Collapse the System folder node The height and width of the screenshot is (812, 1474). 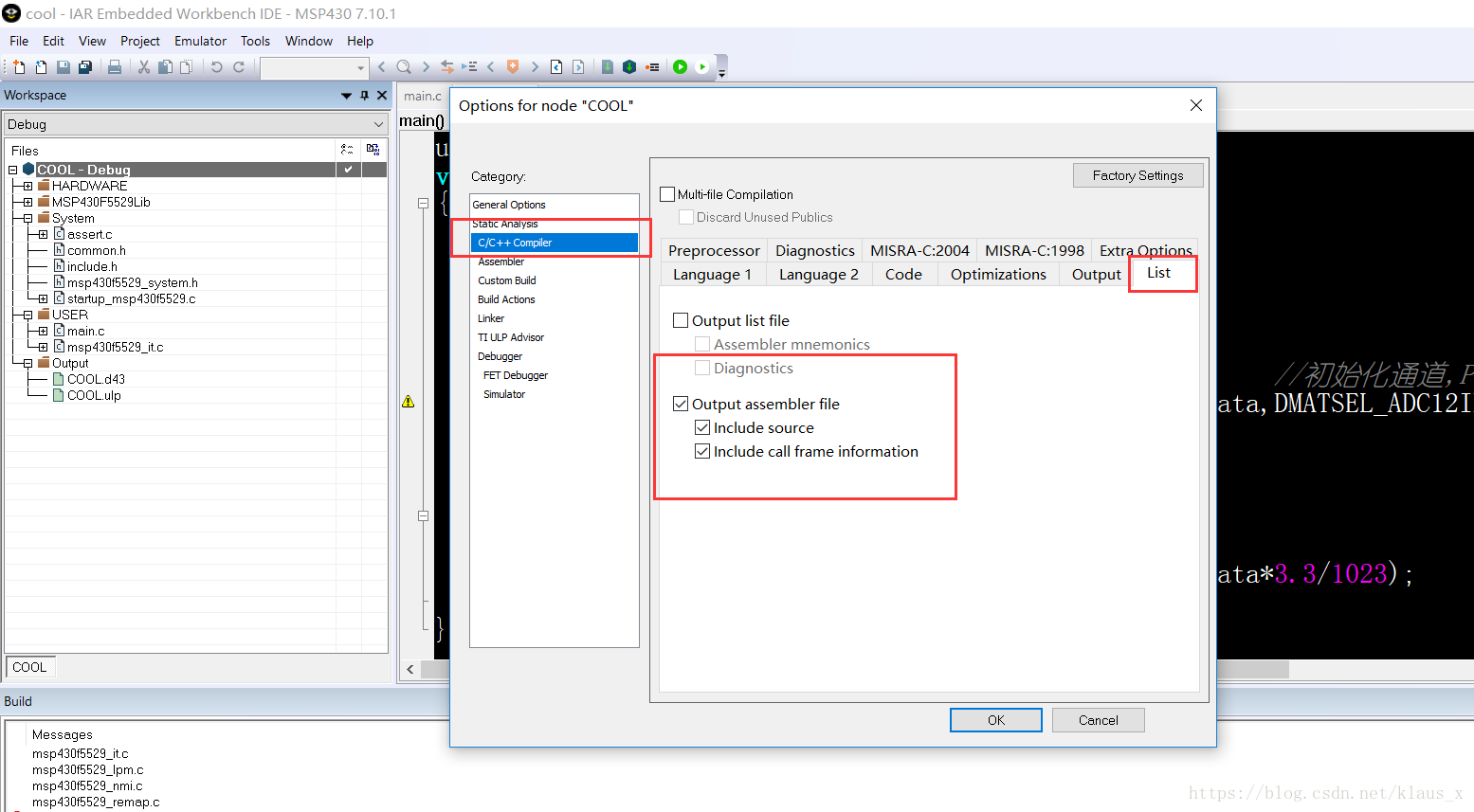[x=28, y=218]
